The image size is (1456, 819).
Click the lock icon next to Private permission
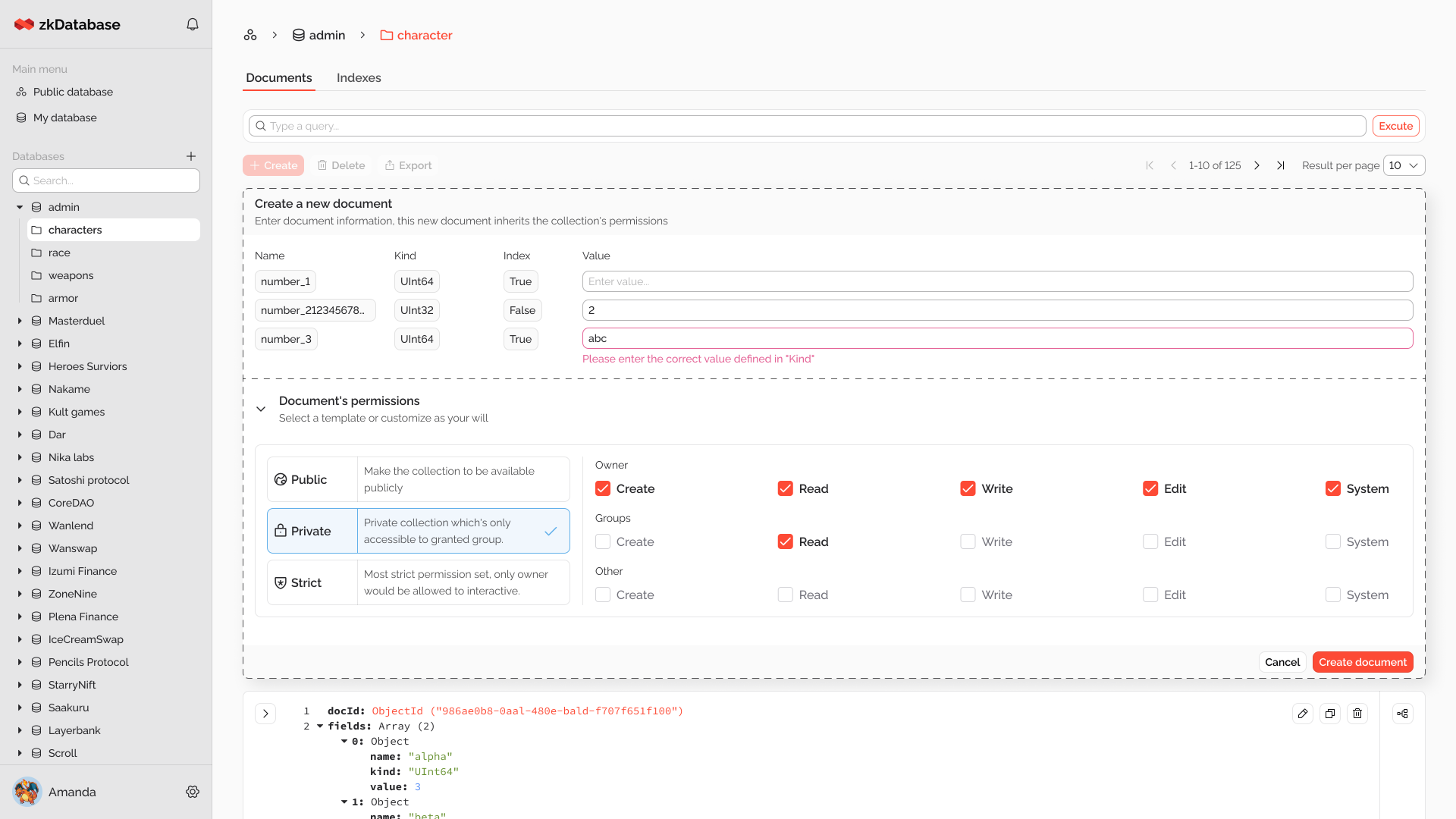[x=280, y=530]
